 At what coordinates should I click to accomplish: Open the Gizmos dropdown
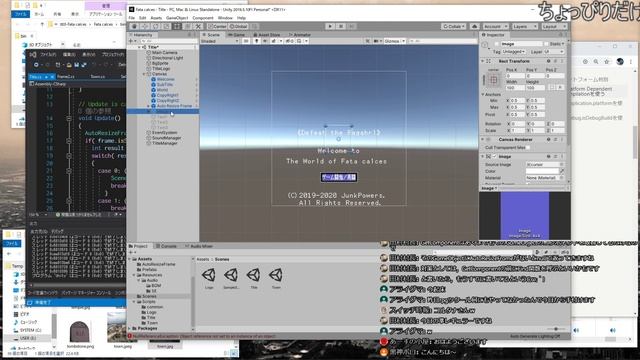tap(394, 41)
